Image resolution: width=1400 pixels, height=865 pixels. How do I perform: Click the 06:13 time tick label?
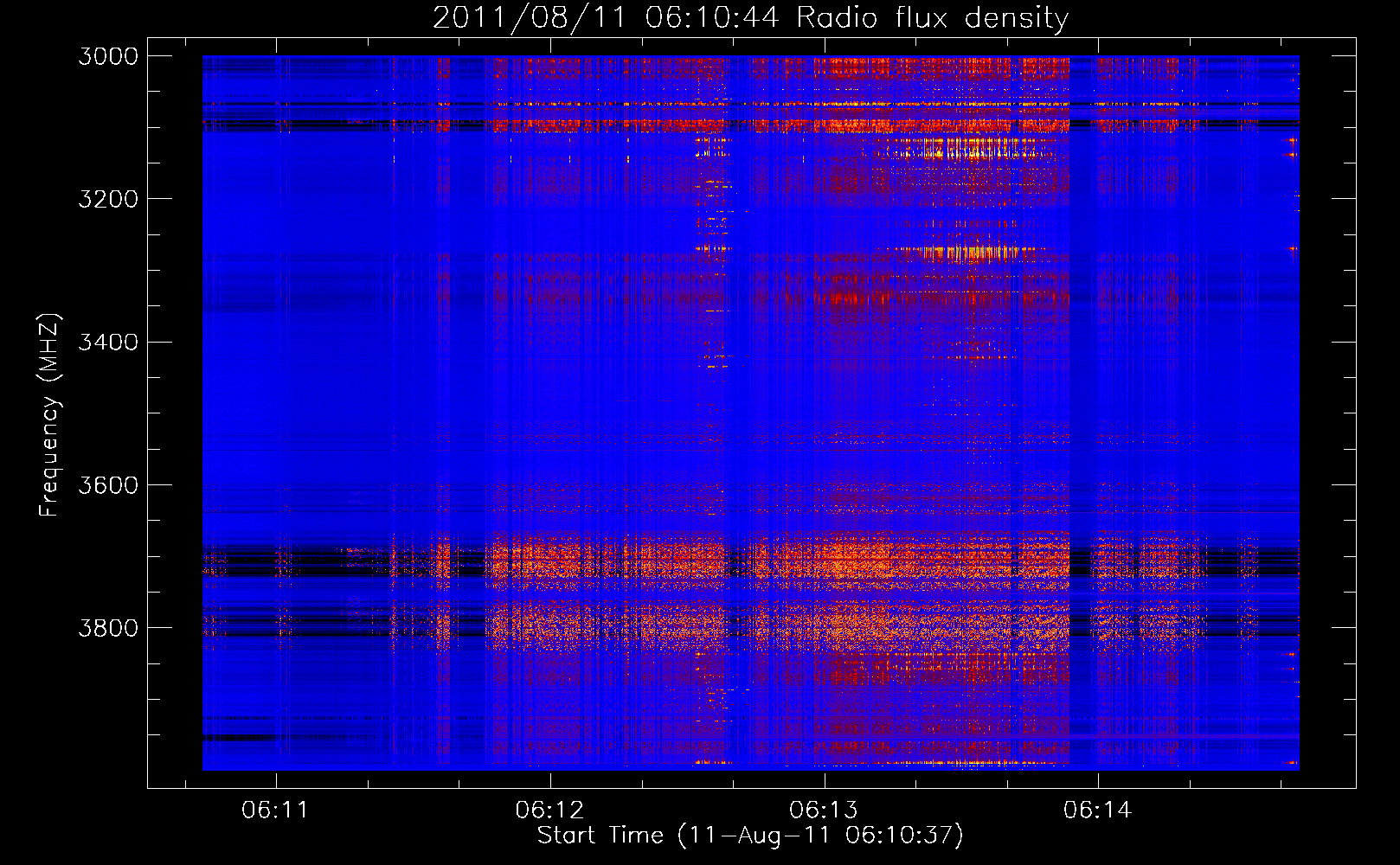coord(824,810)
